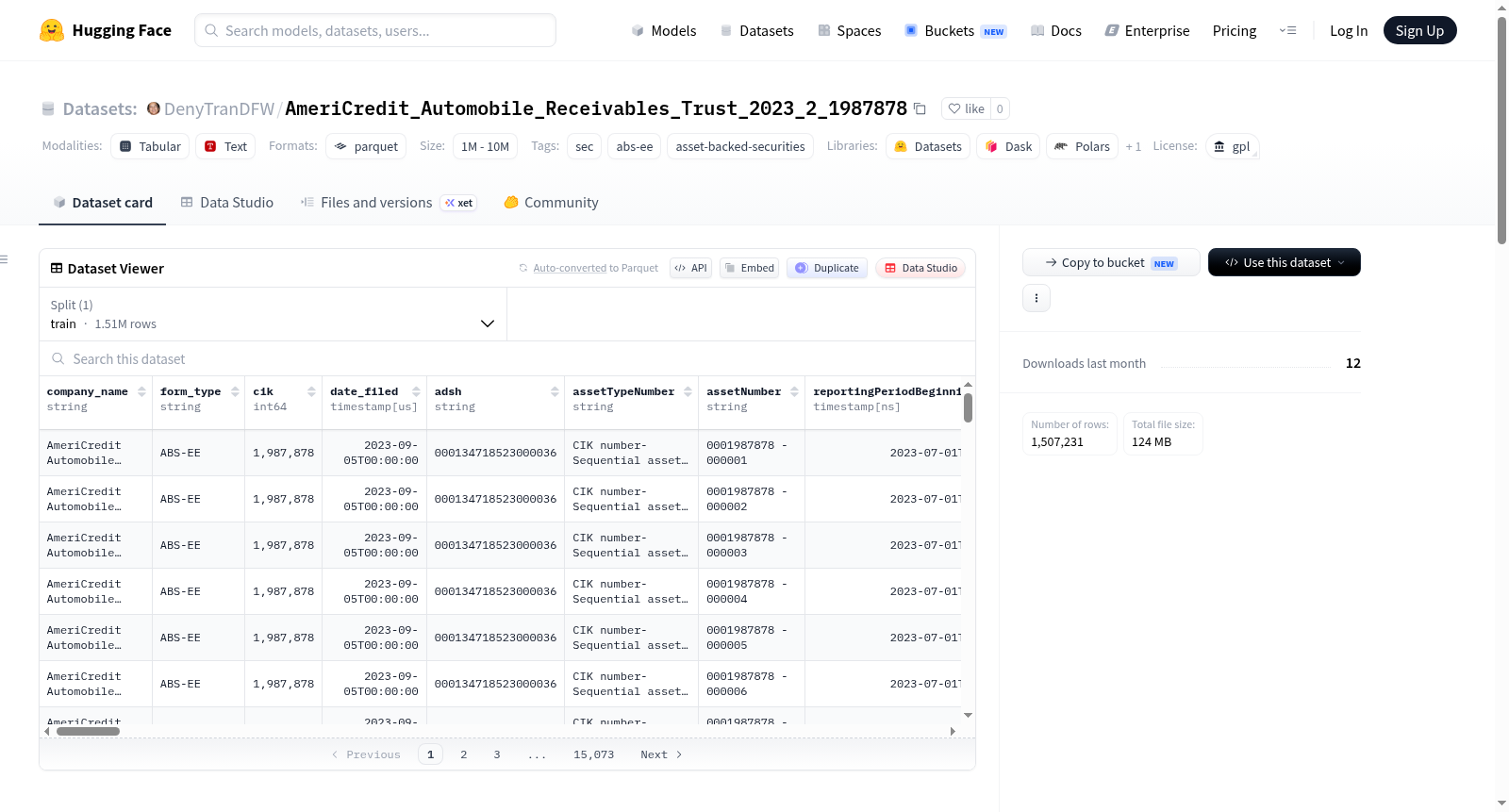Sort by the assetTypeNumber column sort icon

point(688,391)
